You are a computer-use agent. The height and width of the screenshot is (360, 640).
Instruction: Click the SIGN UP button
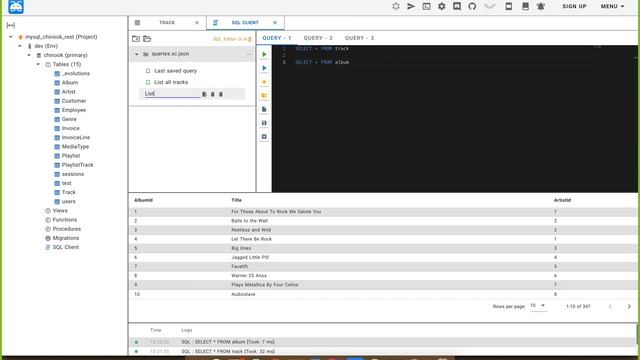click(x=574, y=6)
